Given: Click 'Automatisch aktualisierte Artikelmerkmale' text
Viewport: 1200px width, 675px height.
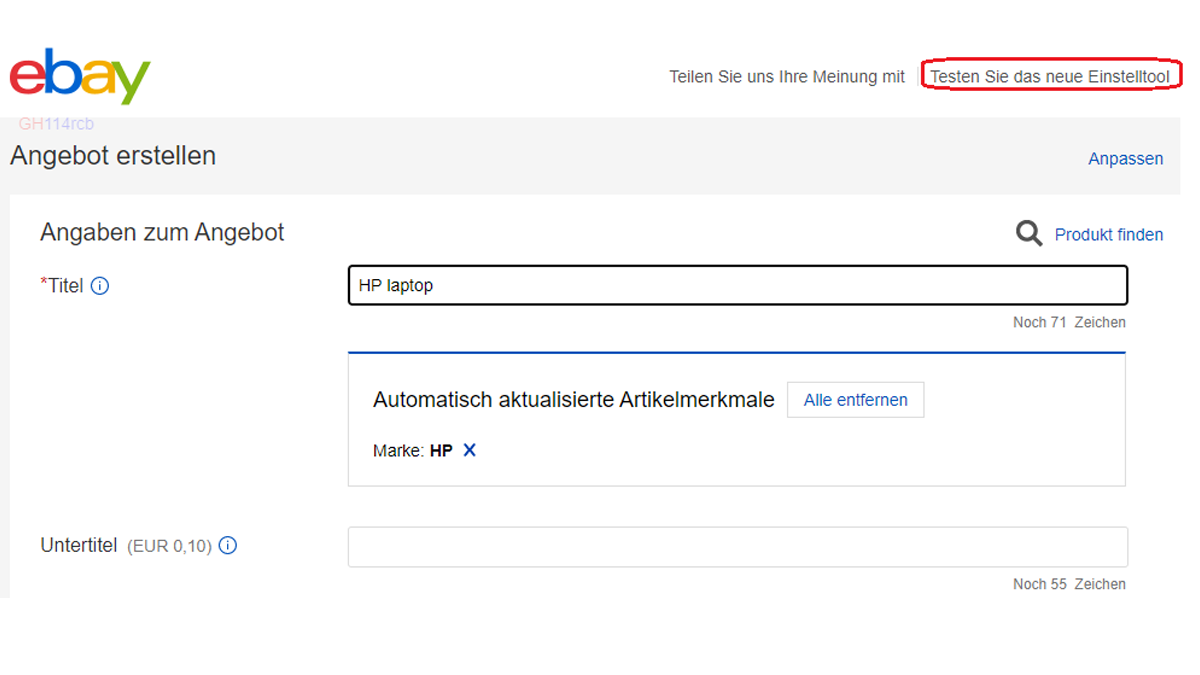Looking at the screenshot, I should pos(574,400).
